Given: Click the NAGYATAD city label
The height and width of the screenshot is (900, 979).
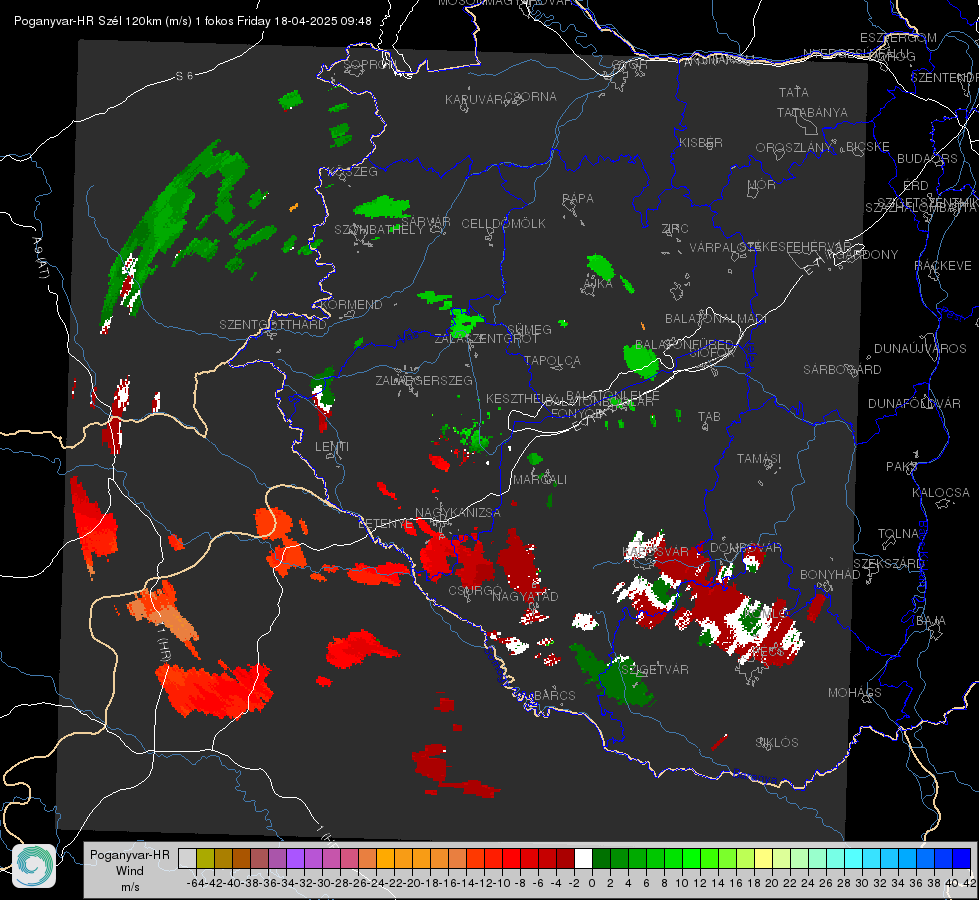Looking at the screenshot, I should [x=525, y=596].
